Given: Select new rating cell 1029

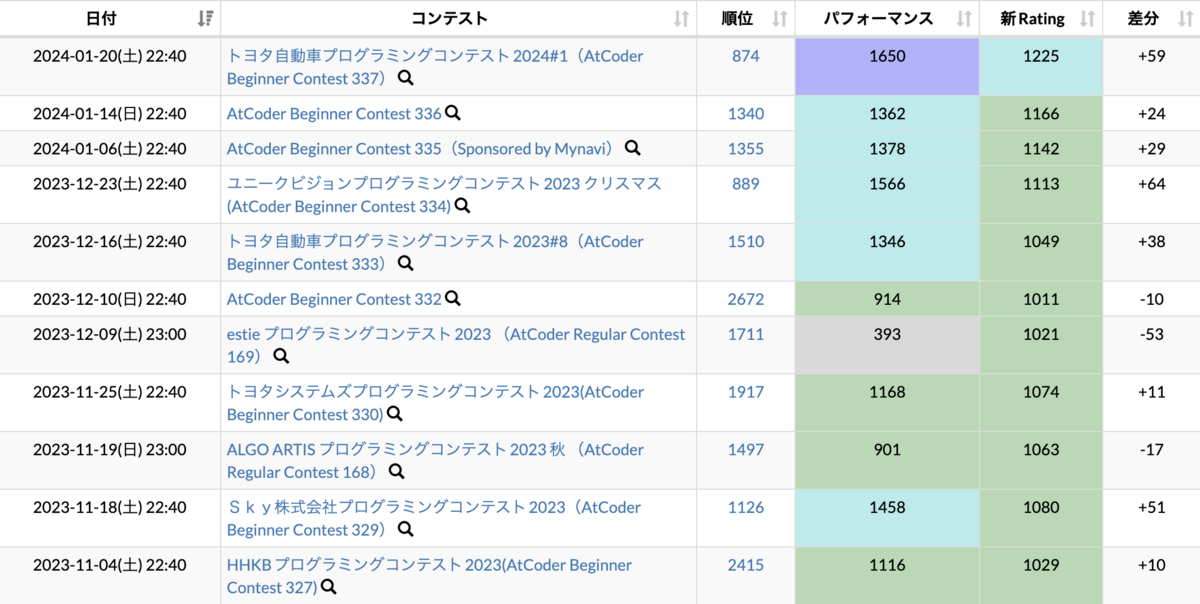Looking at the screenshot, I should pyautogui.click(x=1041, y=576).
